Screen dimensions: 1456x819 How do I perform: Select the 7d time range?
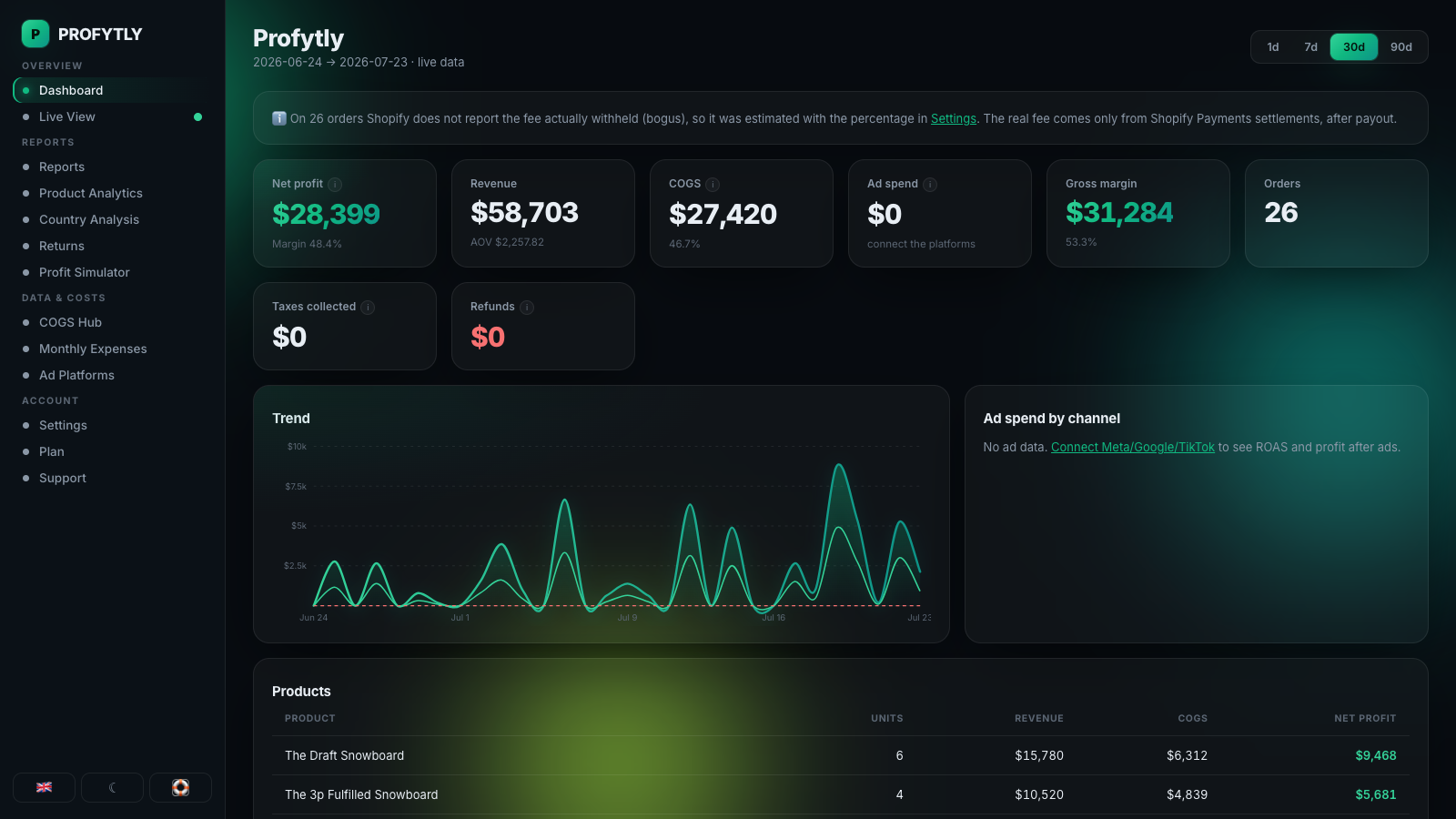[x=1310, y=47]
